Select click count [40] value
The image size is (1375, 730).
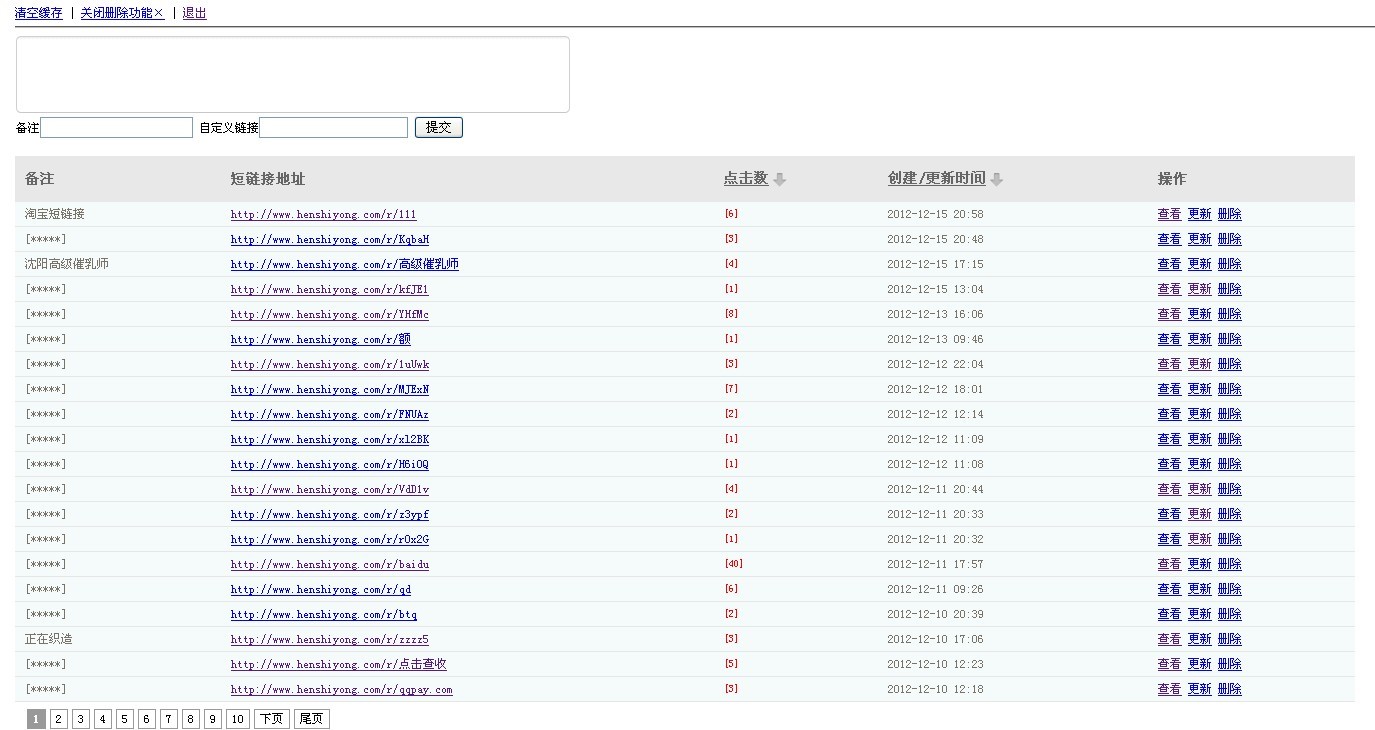[x=734, y=564]
